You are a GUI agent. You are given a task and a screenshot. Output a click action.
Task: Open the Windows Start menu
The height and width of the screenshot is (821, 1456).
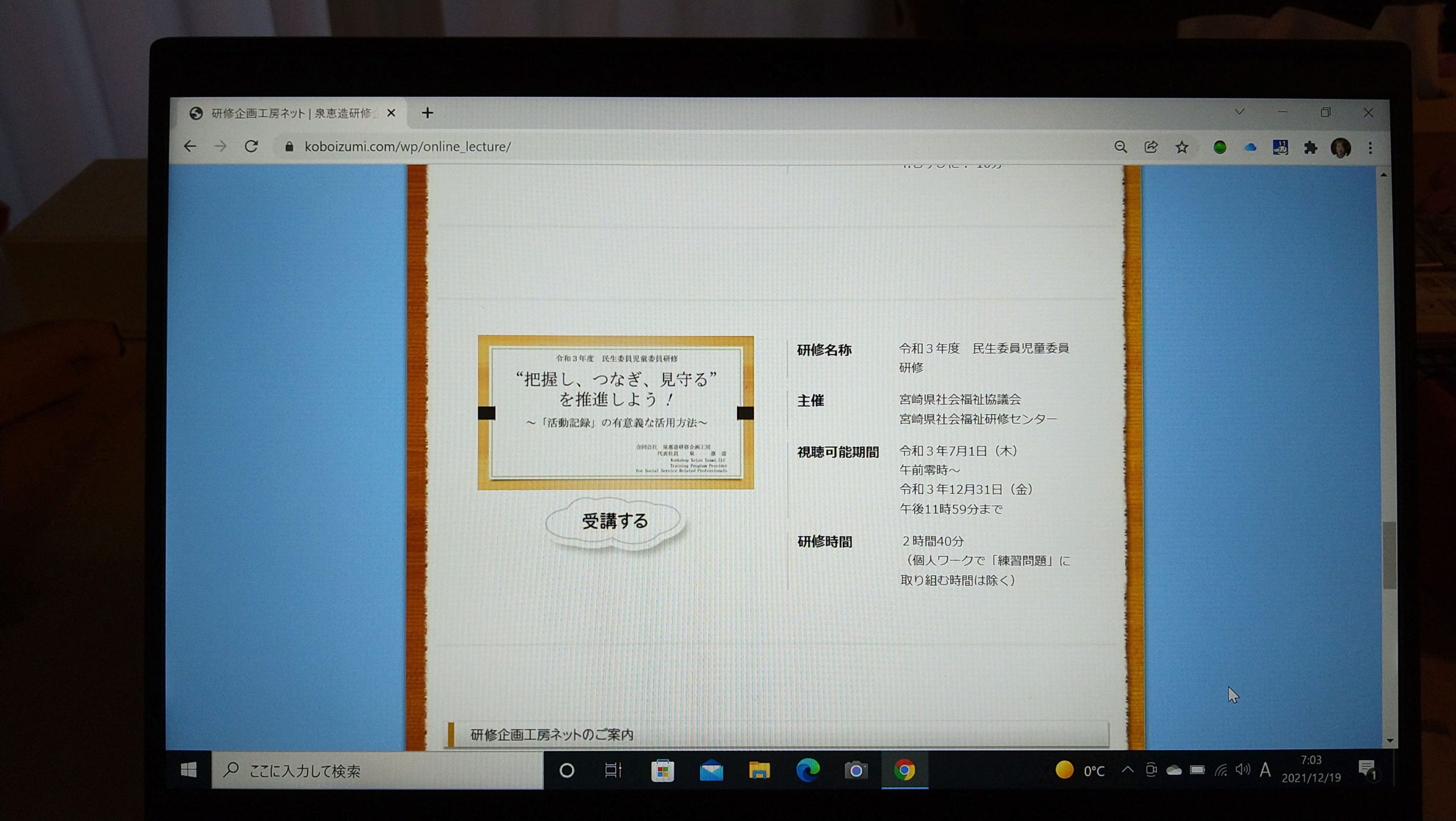[x=189, y=770]
